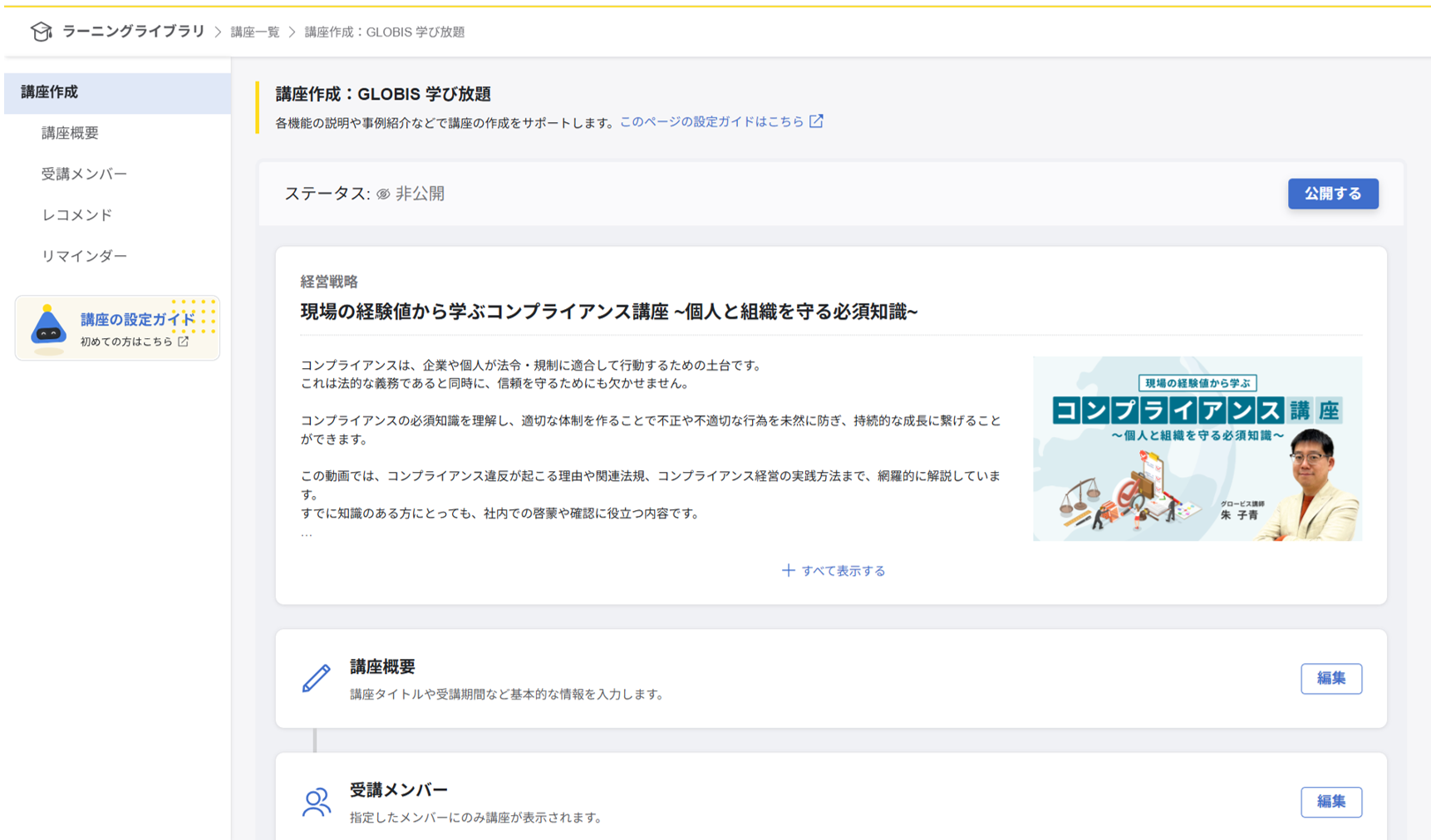The image size is (1431, 840).
Task: Expand full course description with すべて表示する
Action: tap(843, 571)
